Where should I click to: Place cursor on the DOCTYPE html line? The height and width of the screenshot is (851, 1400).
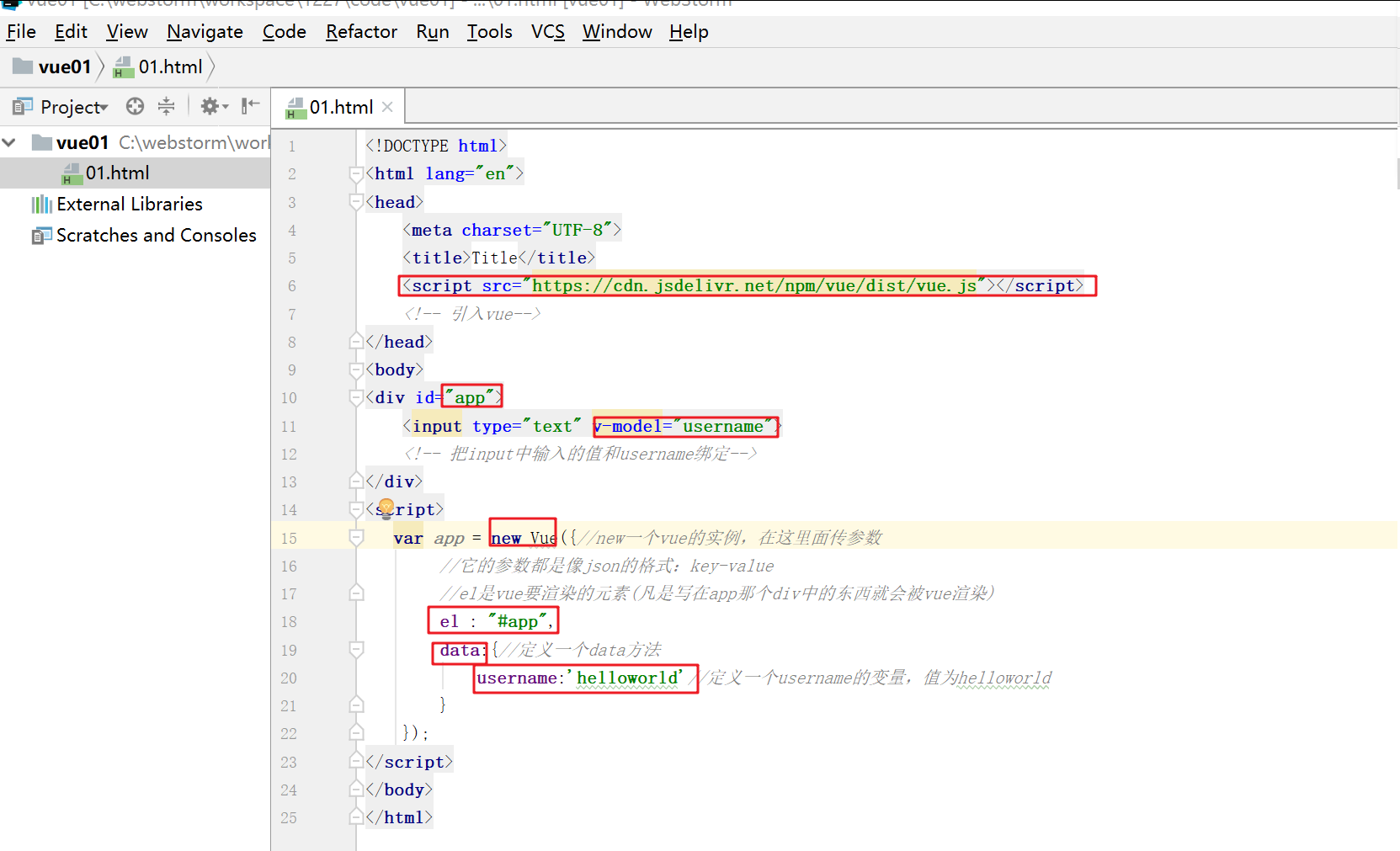tap(436, 146)
